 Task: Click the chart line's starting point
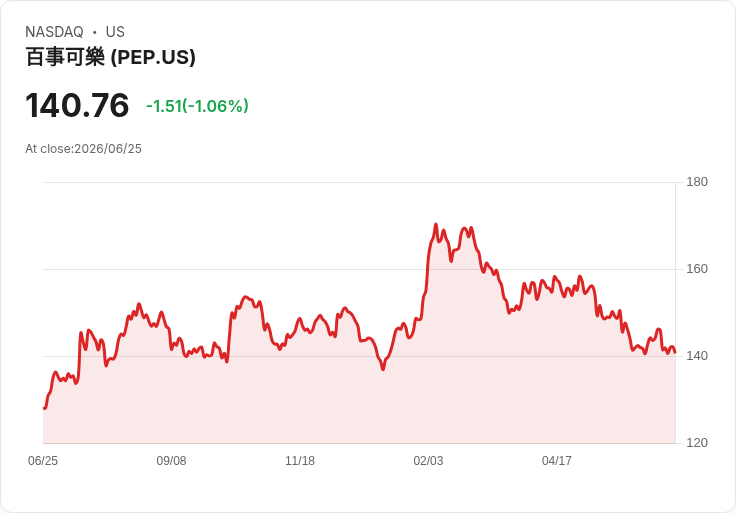coord(44,408)
